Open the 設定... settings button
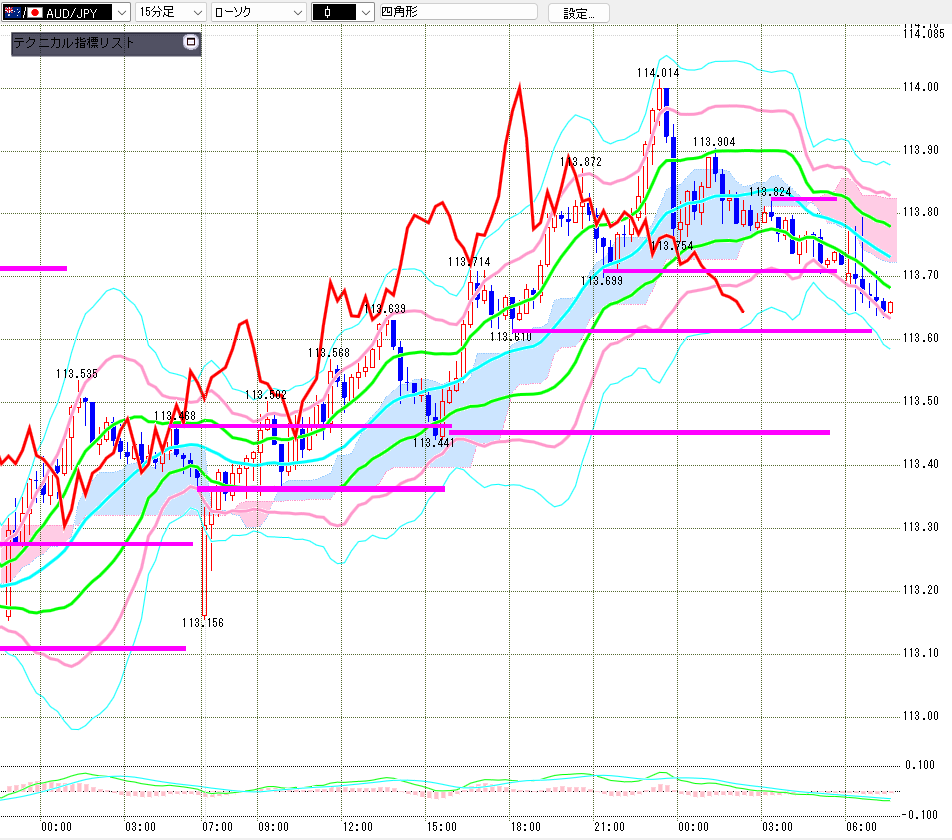 click(579, 13)
